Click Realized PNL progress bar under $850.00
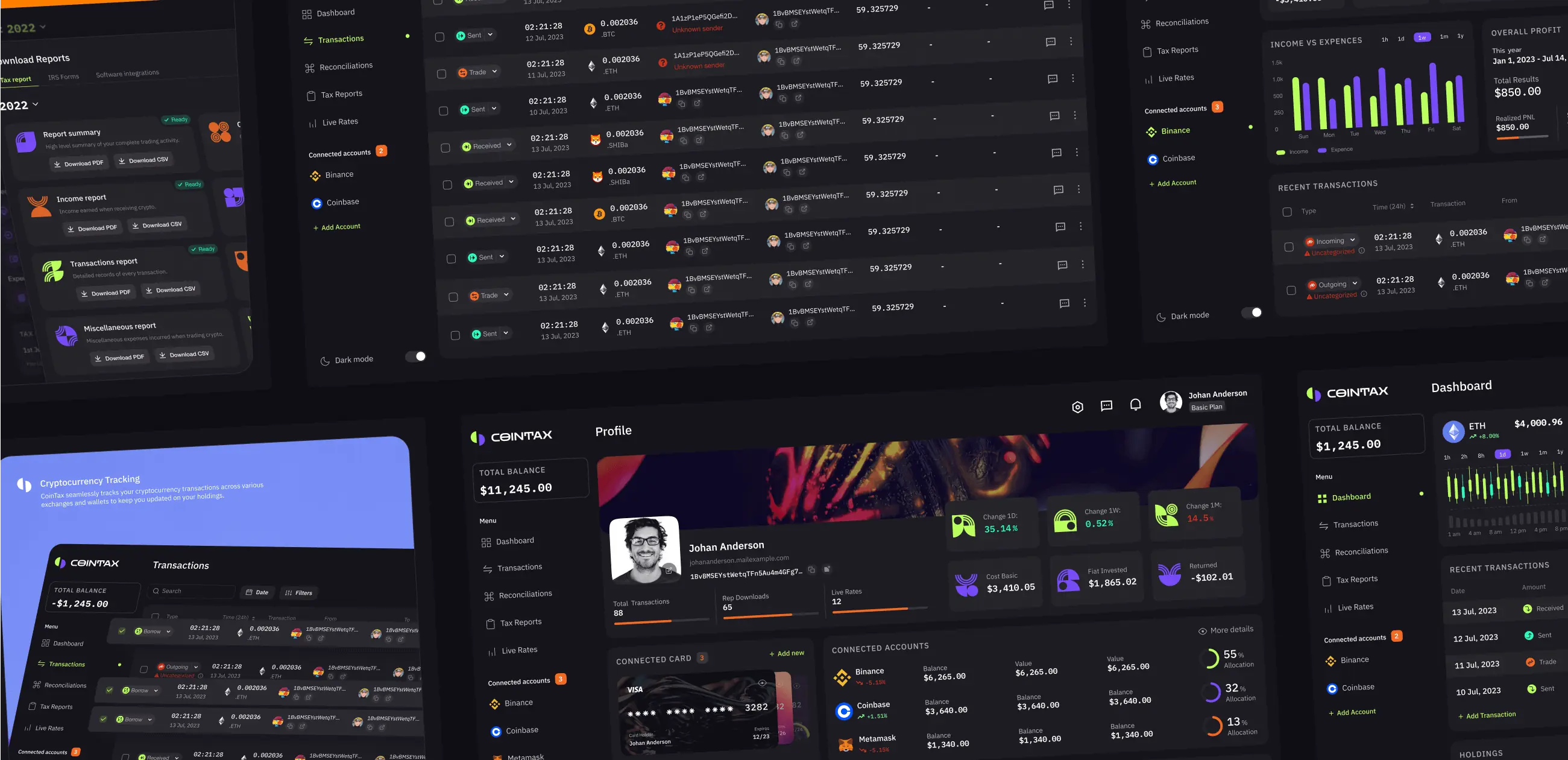 pyautogui.click(x=1522, y=137)
